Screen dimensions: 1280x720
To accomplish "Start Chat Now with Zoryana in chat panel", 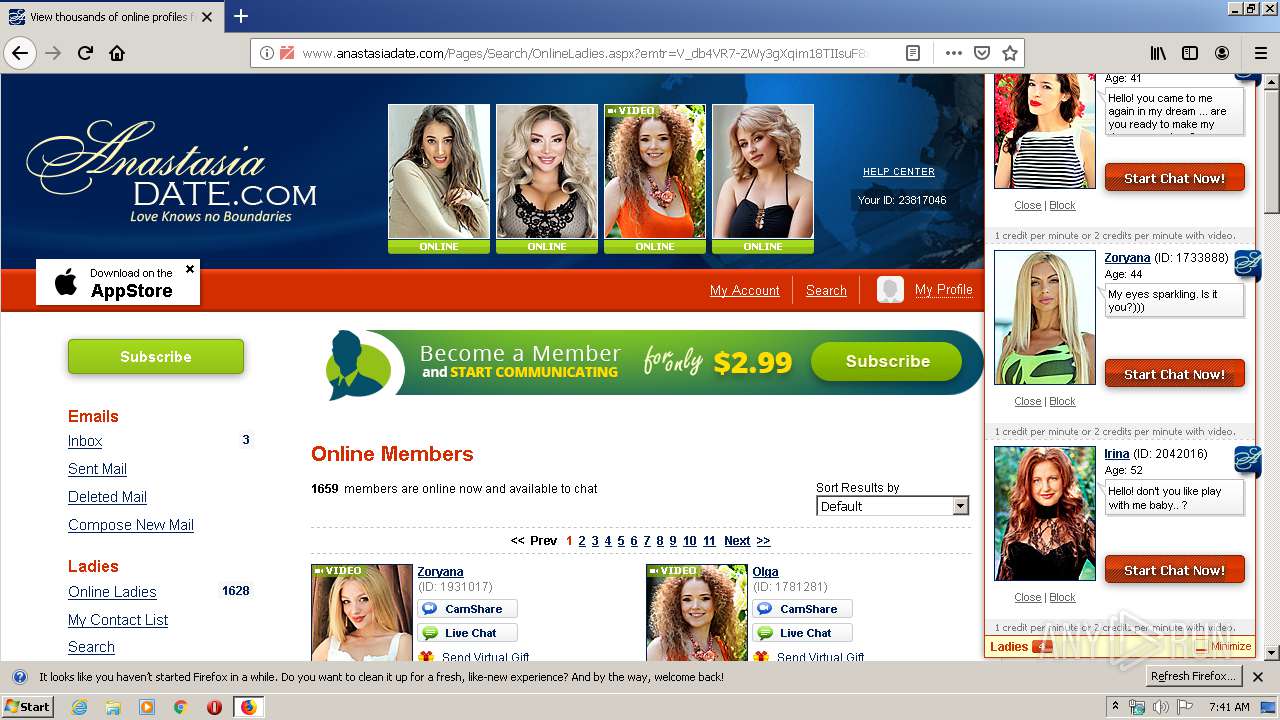I will click(x=1174, y=374).
